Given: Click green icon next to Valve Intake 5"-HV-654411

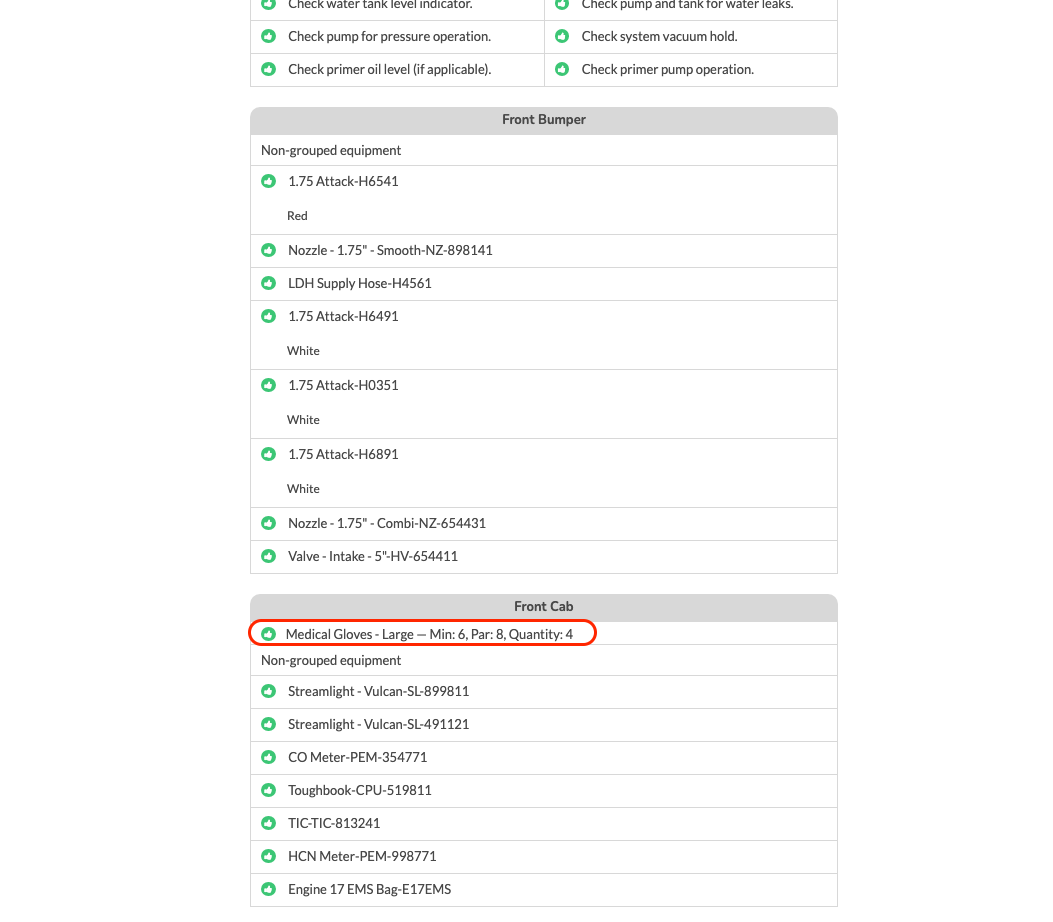Looking at the screenshot, I should click(269, 556).
